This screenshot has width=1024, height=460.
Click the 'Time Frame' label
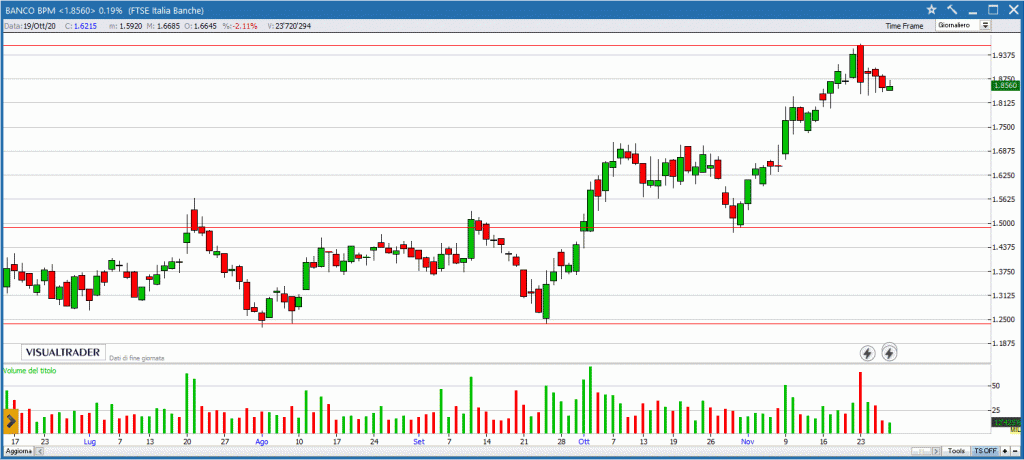click(904, 26)
